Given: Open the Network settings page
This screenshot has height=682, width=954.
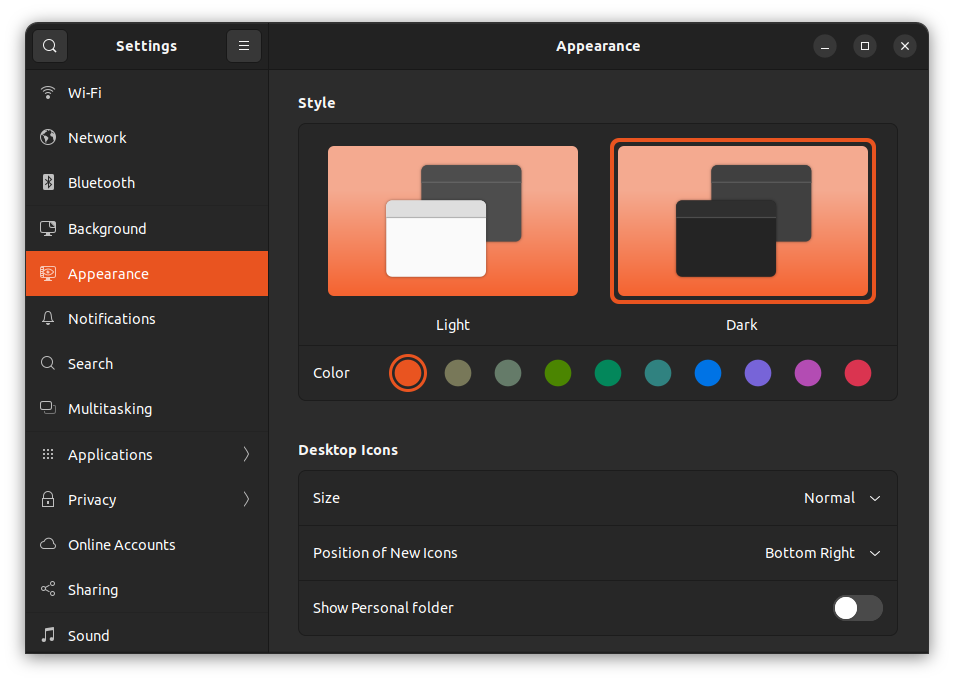Looking at the screenshot, I should [x=97, y=138].
